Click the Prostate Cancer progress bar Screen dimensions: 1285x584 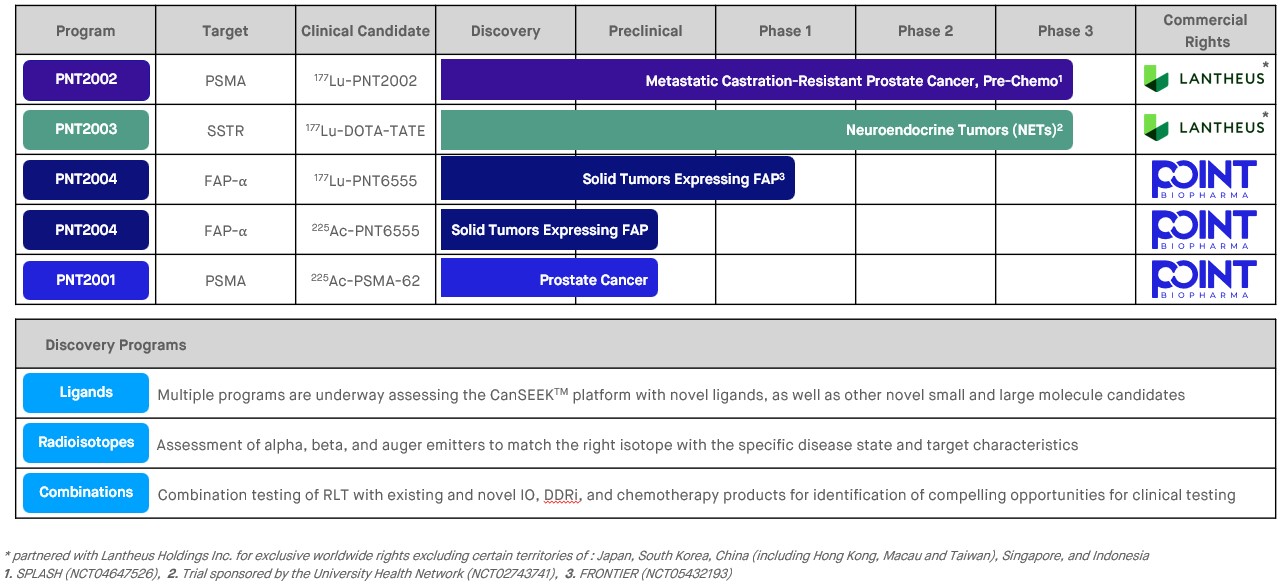549,280
